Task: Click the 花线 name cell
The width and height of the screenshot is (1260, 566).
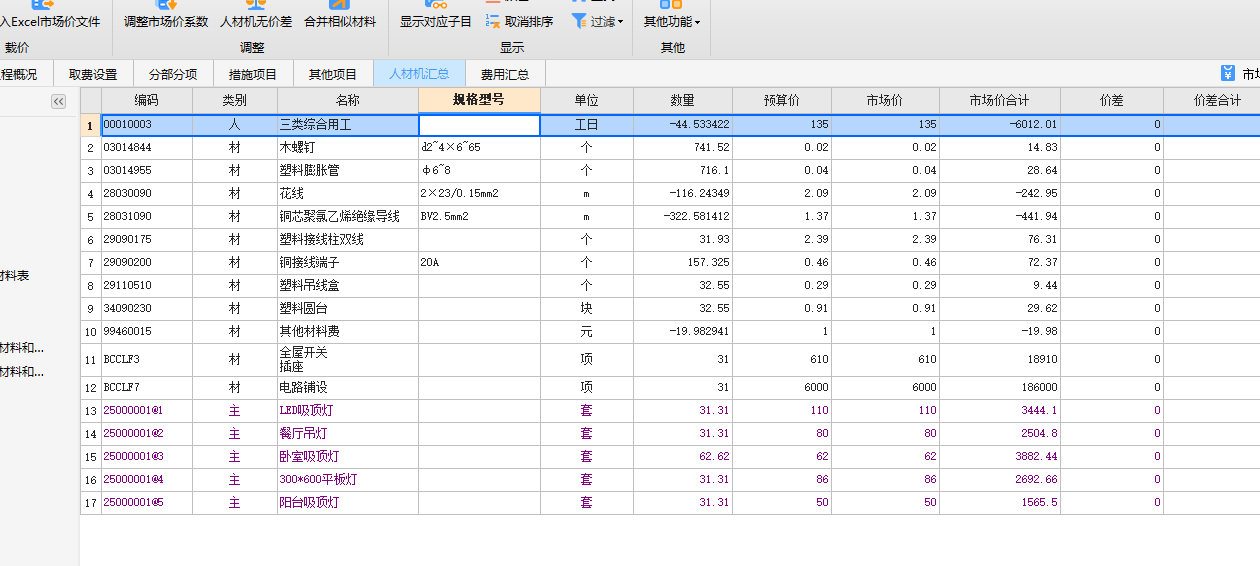Action: (x=348, y=194)
